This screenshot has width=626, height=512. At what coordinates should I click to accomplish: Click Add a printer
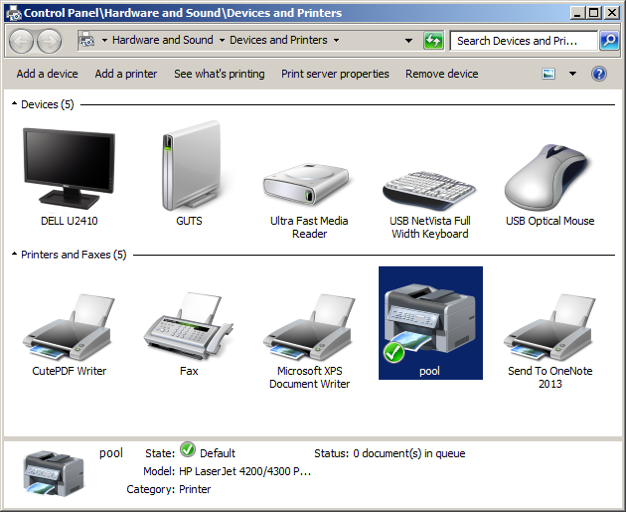pos(126,74)
